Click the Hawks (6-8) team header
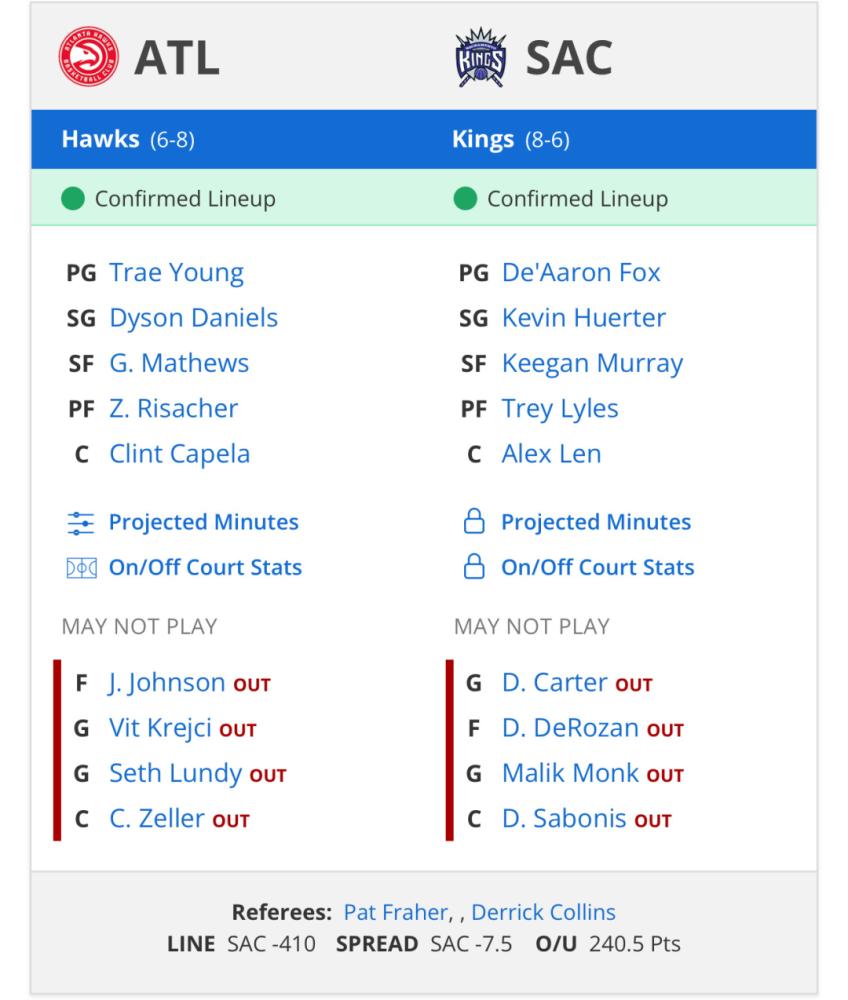 pyautogui.click(x=128, y=139)
